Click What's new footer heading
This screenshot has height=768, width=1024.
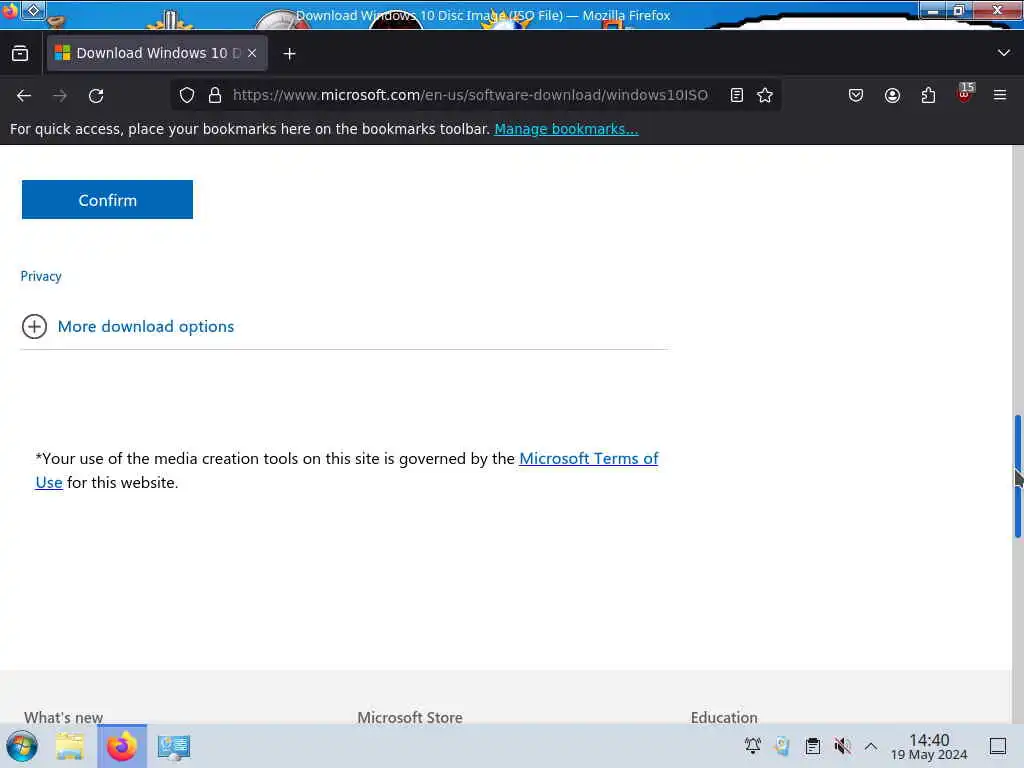point(63,717)
